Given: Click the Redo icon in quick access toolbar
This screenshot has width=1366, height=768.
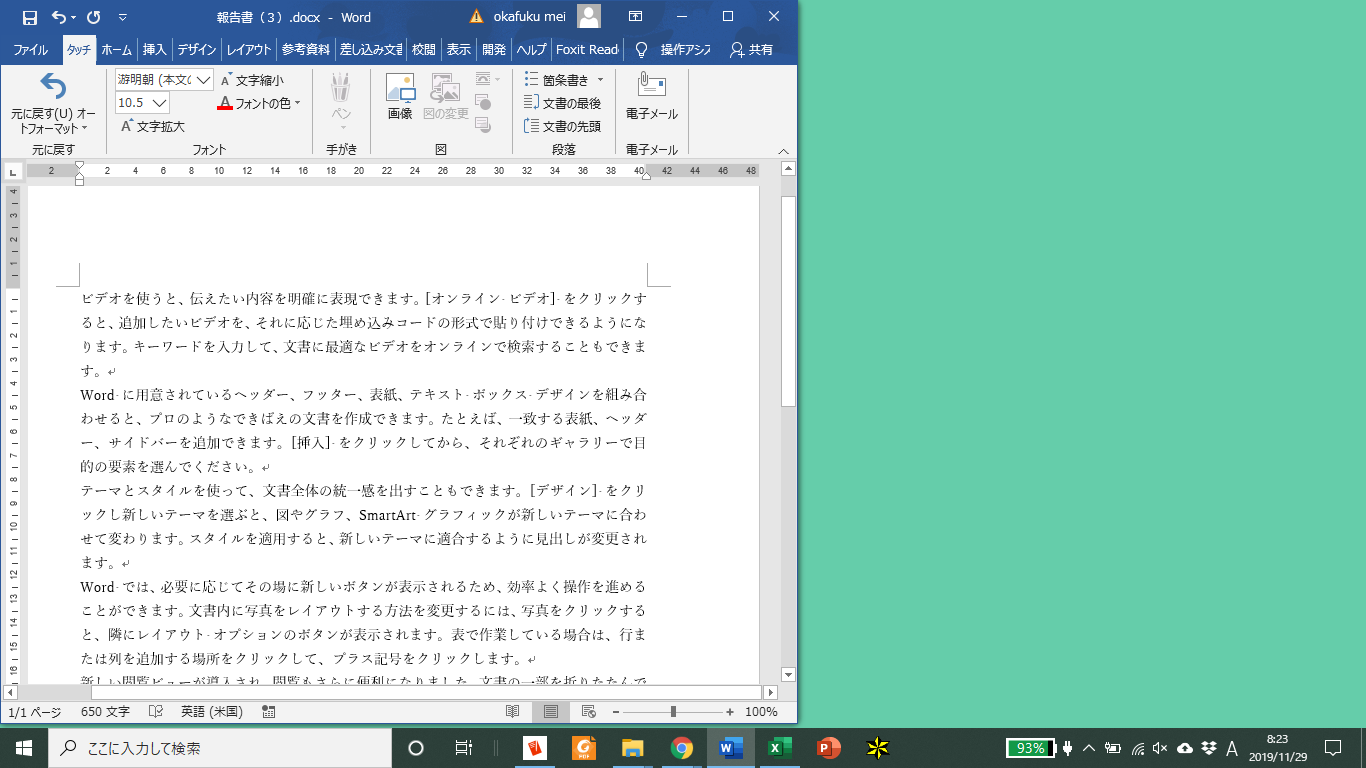Looking at the screenshot, I should point(93,17).
